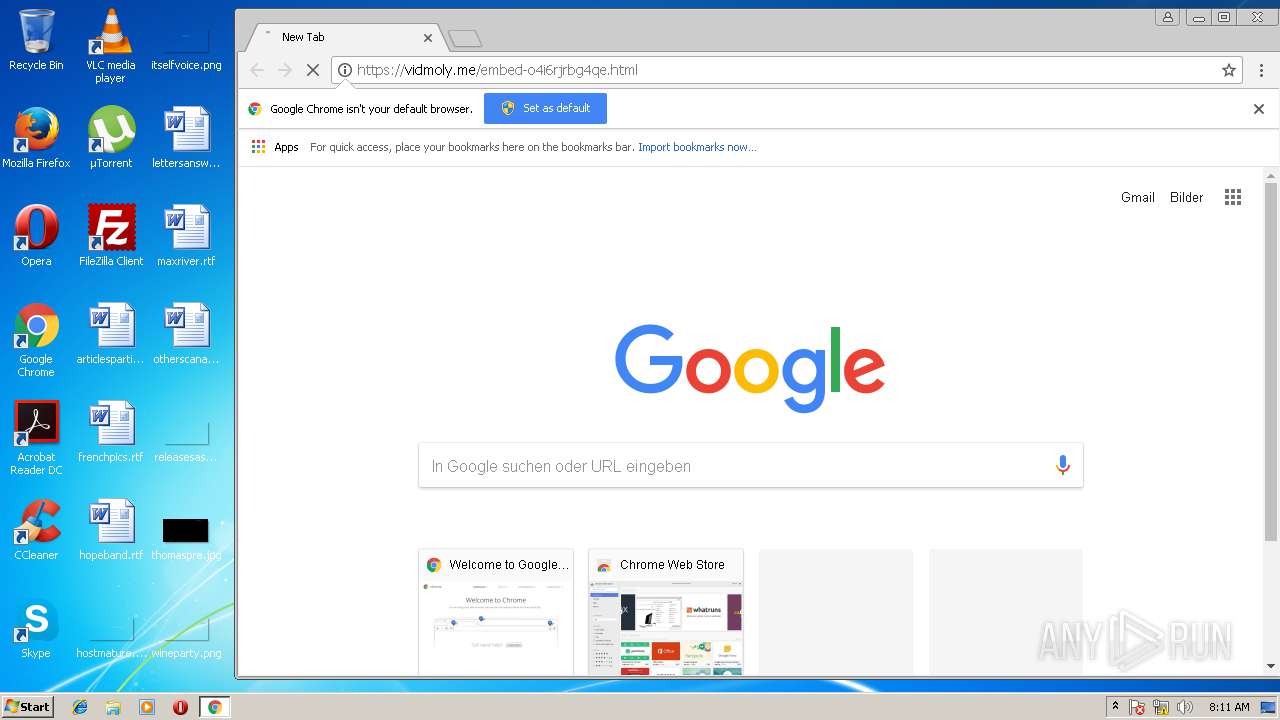The width and height of the screenshot is (1280, 720).
Task: Open the Apps shortcut in bookmarks bar
Action: [x=275, y=147]
